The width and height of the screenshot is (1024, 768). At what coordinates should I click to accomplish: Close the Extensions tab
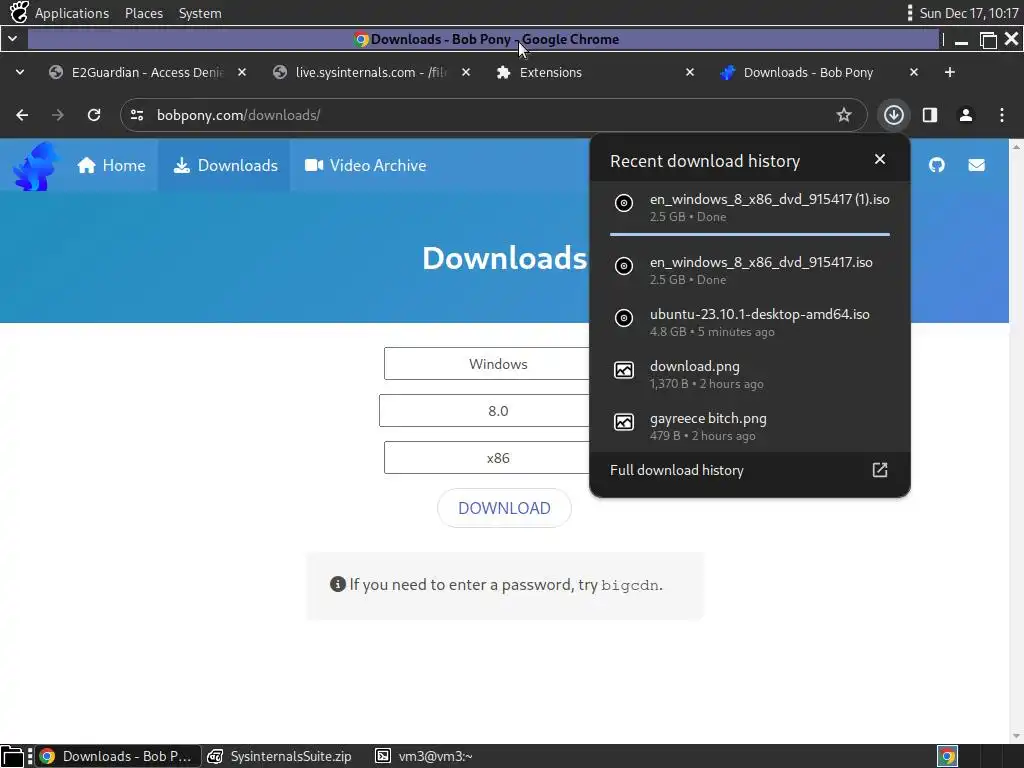pos(690,72)
